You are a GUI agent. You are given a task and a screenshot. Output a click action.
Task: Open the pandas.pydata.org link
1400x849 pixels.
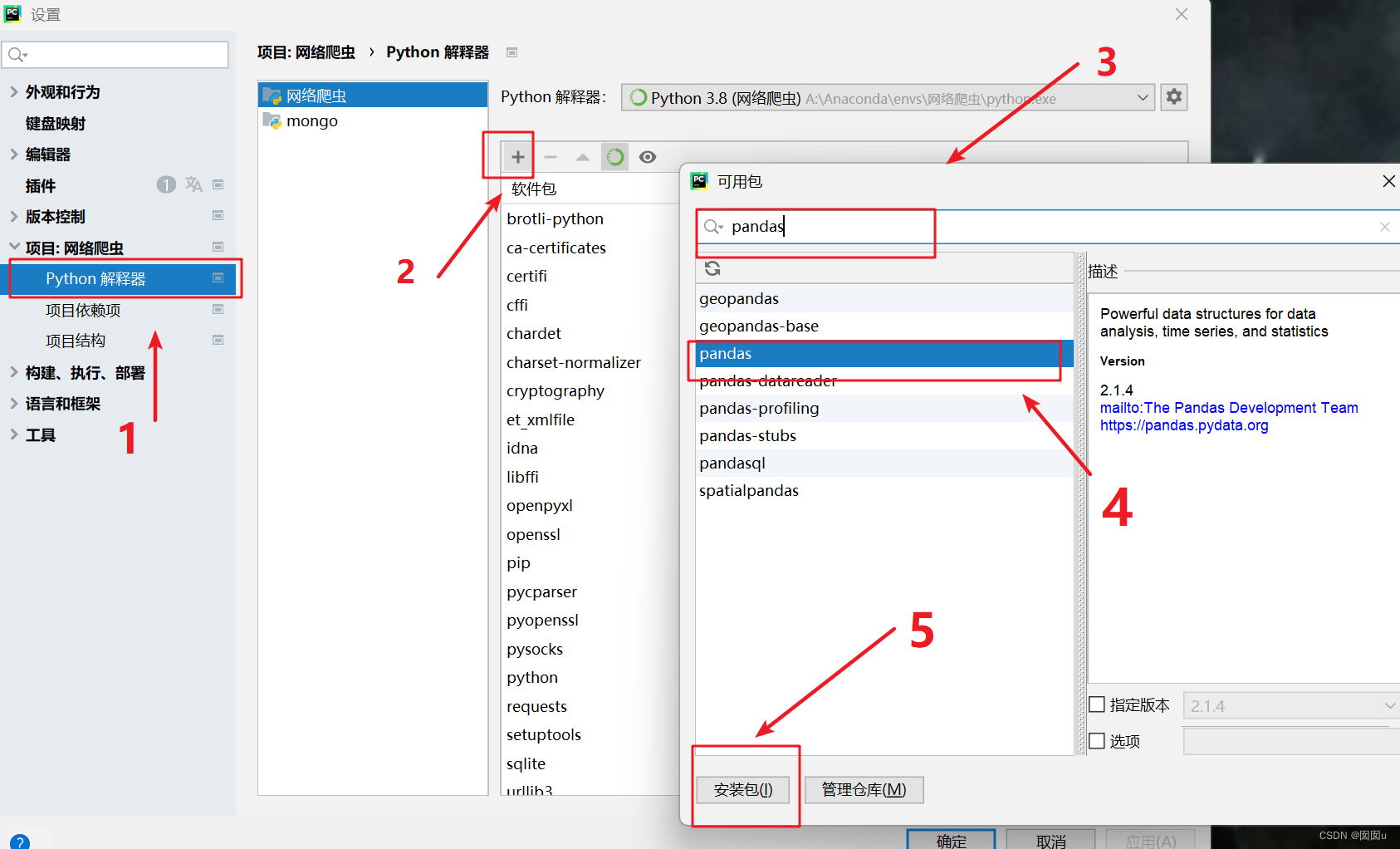[1184, 425]
